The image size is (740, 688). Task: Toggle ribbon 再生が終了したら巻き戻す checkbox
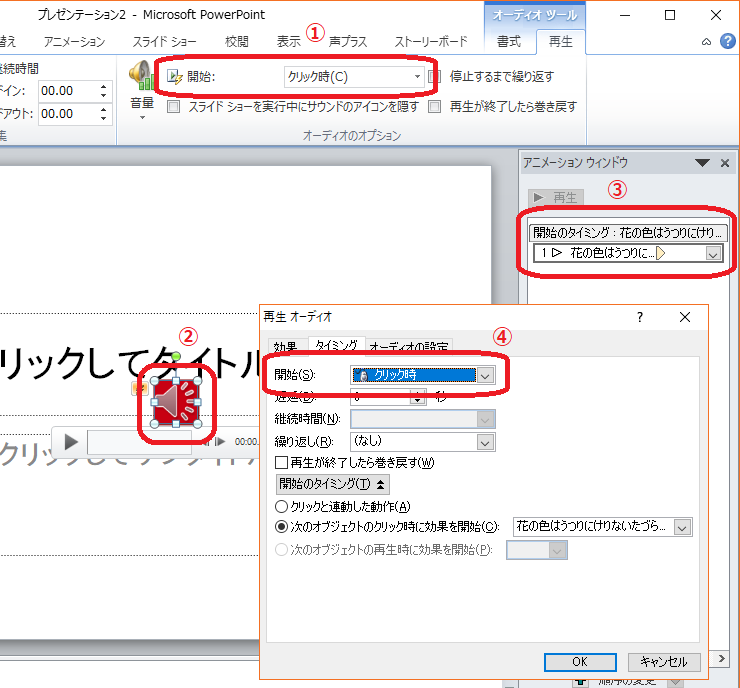pyautogui.click(x=435, y=107)
